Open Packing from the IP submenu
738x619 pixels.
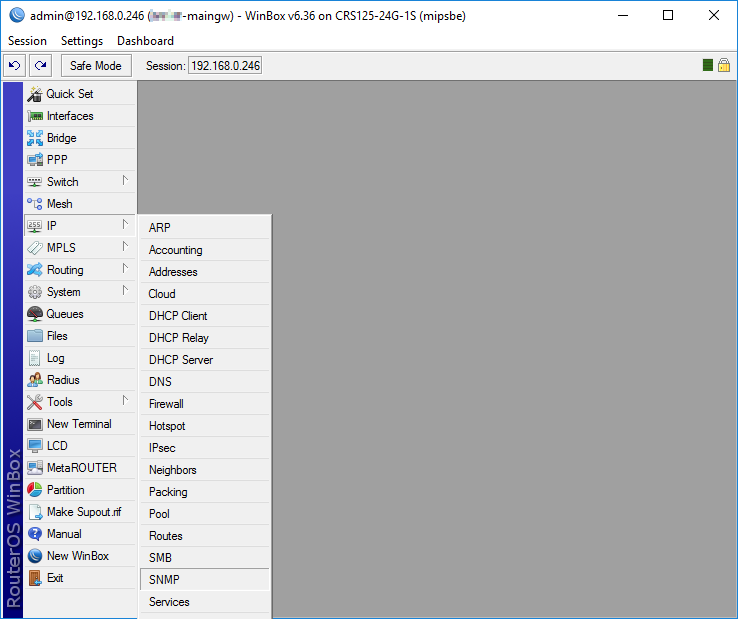click(205, 492)
